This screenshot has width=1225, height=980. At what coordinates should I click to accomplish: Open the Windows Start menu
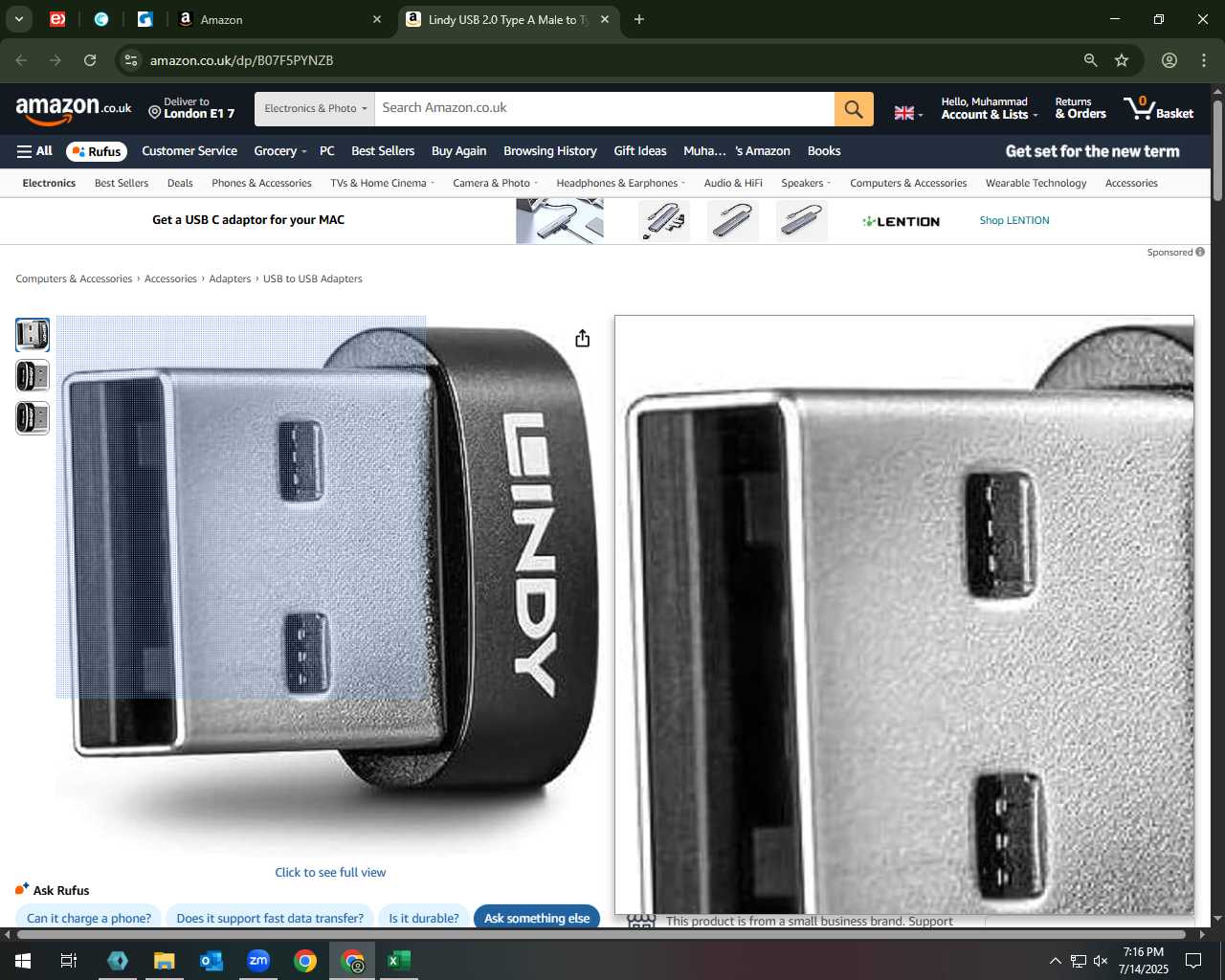23,961
